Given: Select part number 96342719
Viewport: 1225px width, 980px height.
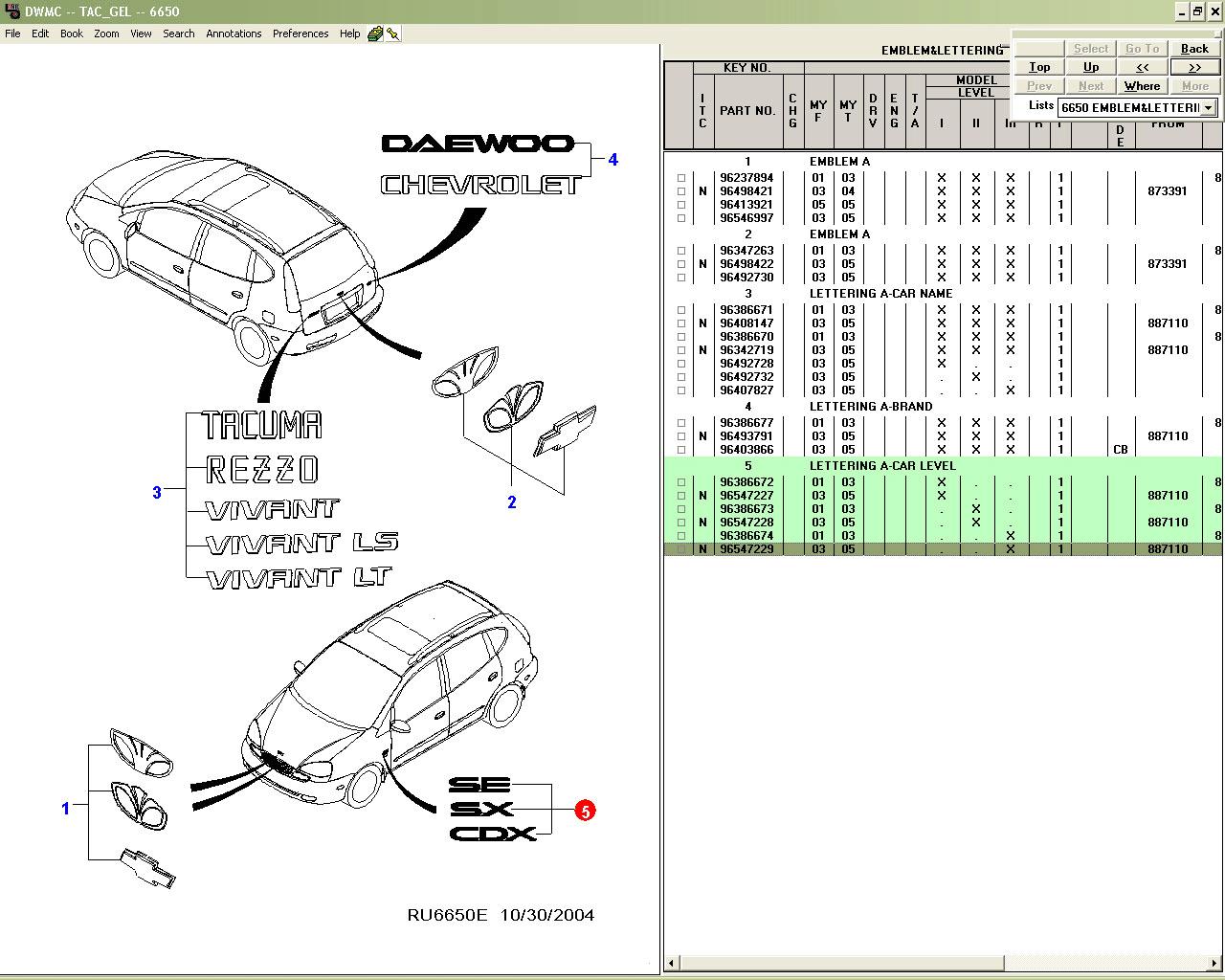Looking at the screenshot, I should click(746, 350).
